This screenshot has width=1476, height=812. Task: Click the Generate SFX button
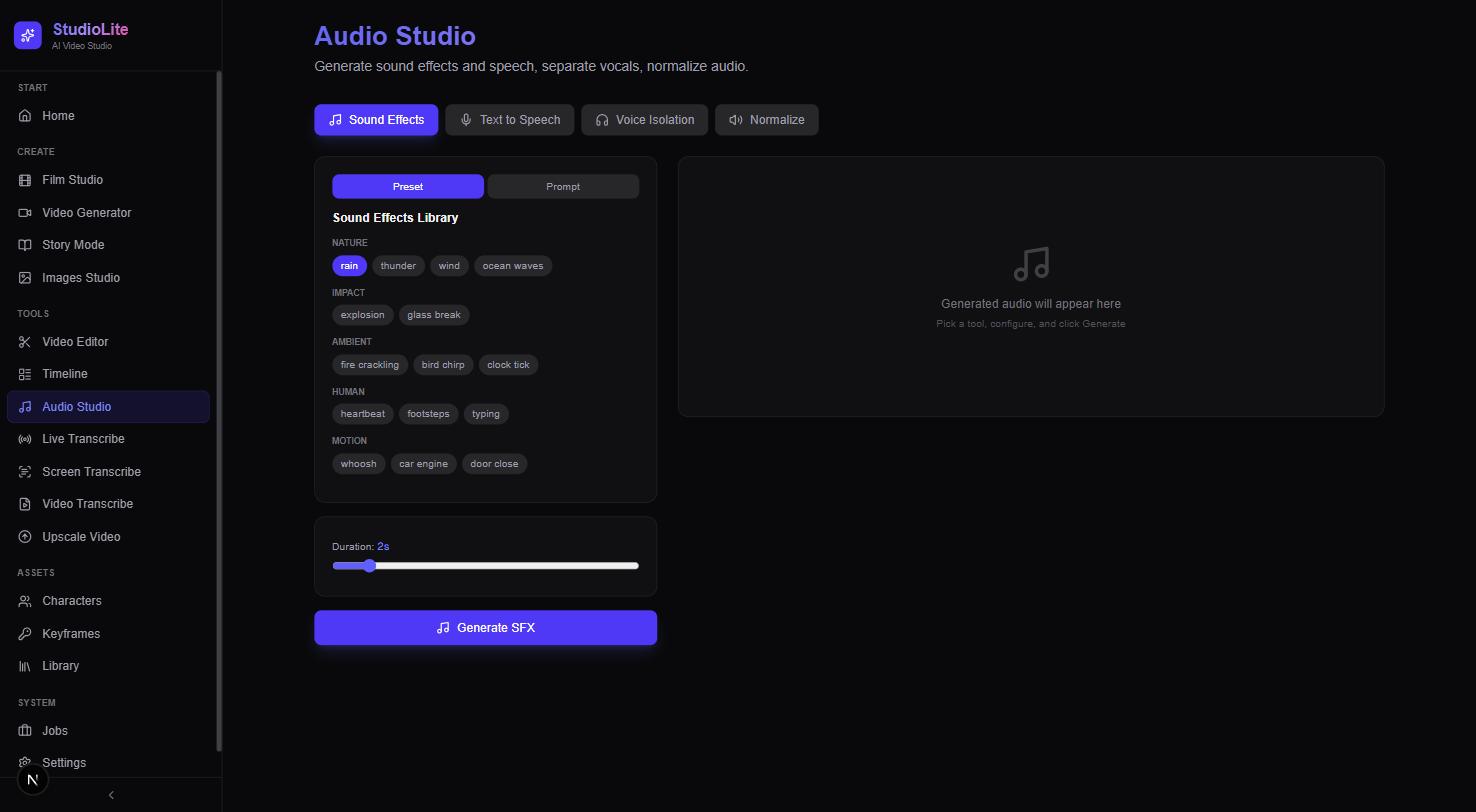[x=486, y=628]
